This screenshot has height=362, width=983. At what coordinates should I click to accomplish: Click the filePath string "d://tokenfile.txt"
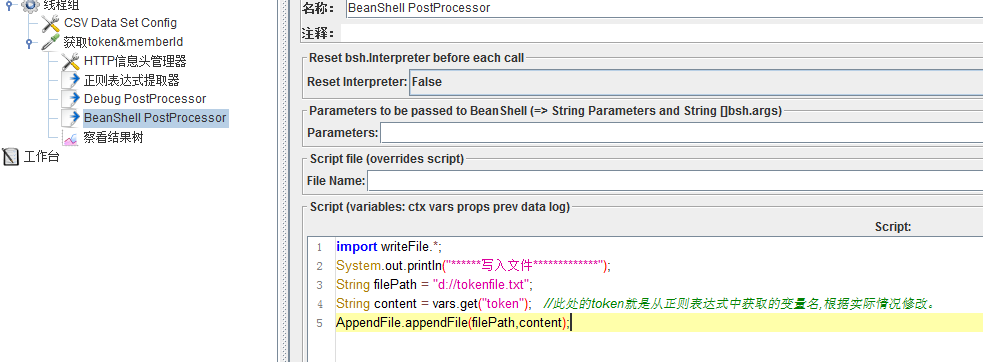482,284
